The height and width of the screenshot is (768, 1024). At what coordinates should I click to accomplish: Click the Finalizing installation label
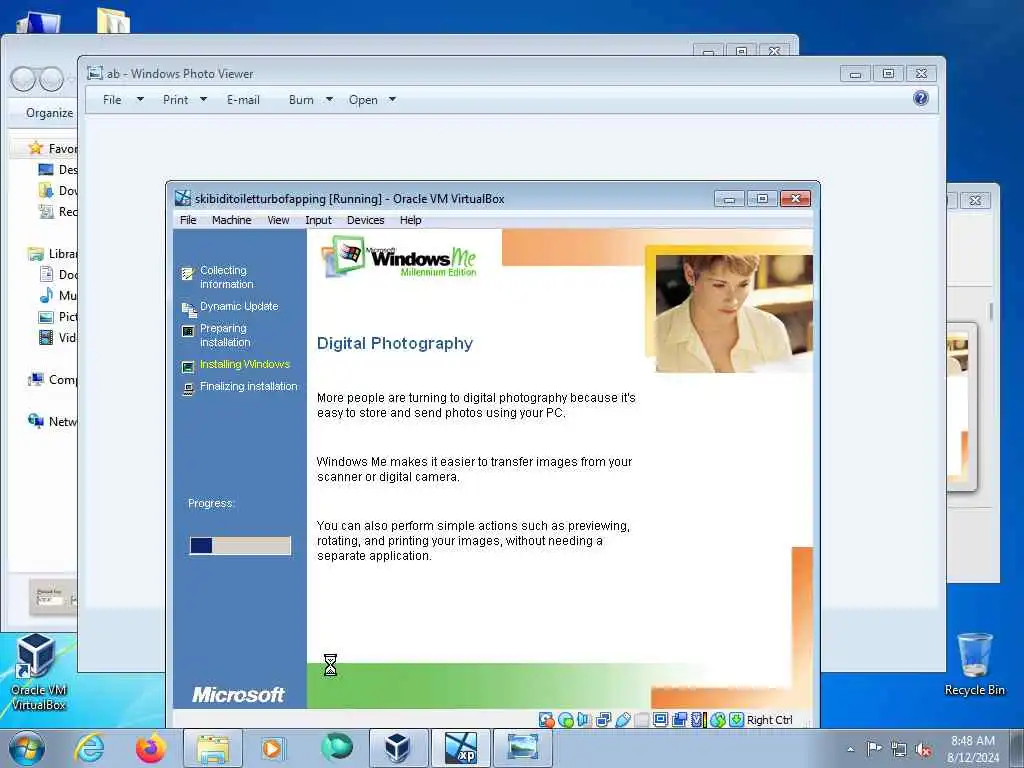click(249, 387)
